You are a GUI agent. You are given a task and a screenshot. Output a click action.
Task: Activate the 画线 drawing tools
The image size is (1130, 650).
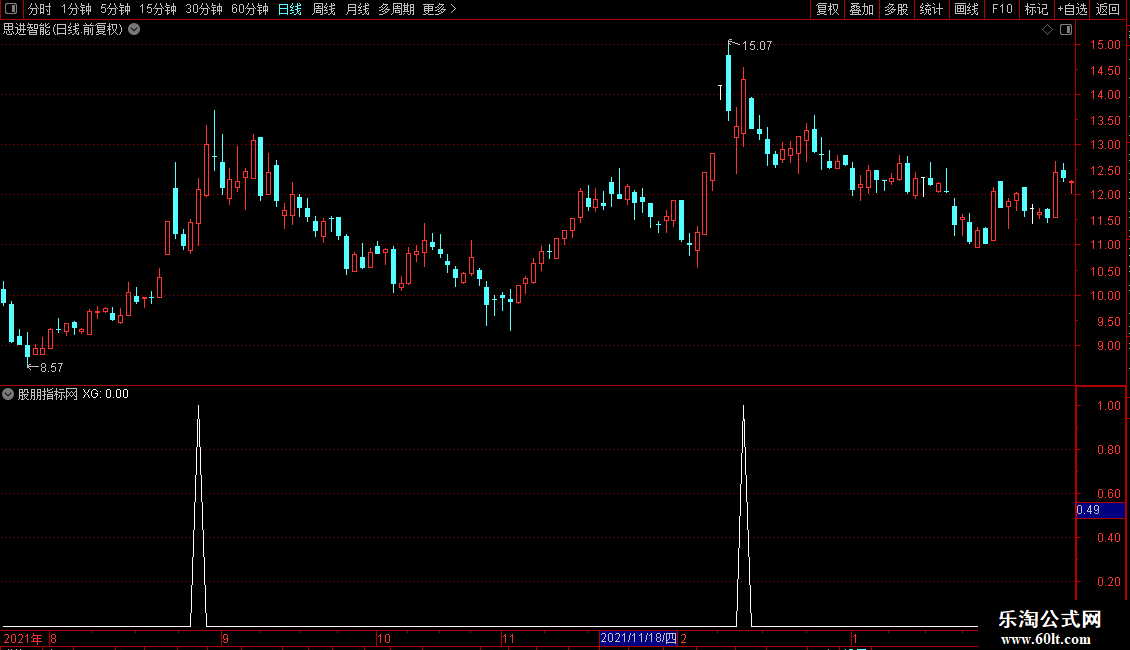tap(966, 9)
